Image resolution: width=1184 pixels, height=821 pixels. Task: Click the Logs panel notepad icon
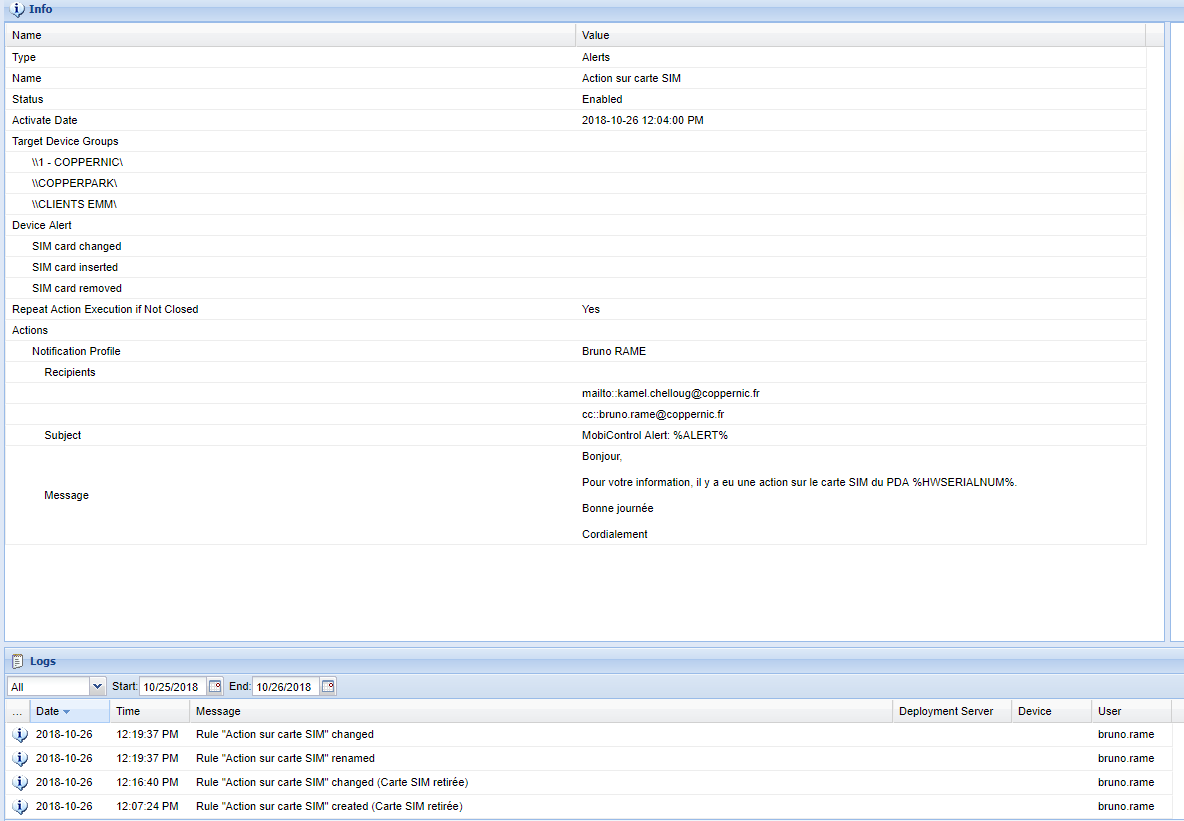pyautogui.click(x=17, y=661)
